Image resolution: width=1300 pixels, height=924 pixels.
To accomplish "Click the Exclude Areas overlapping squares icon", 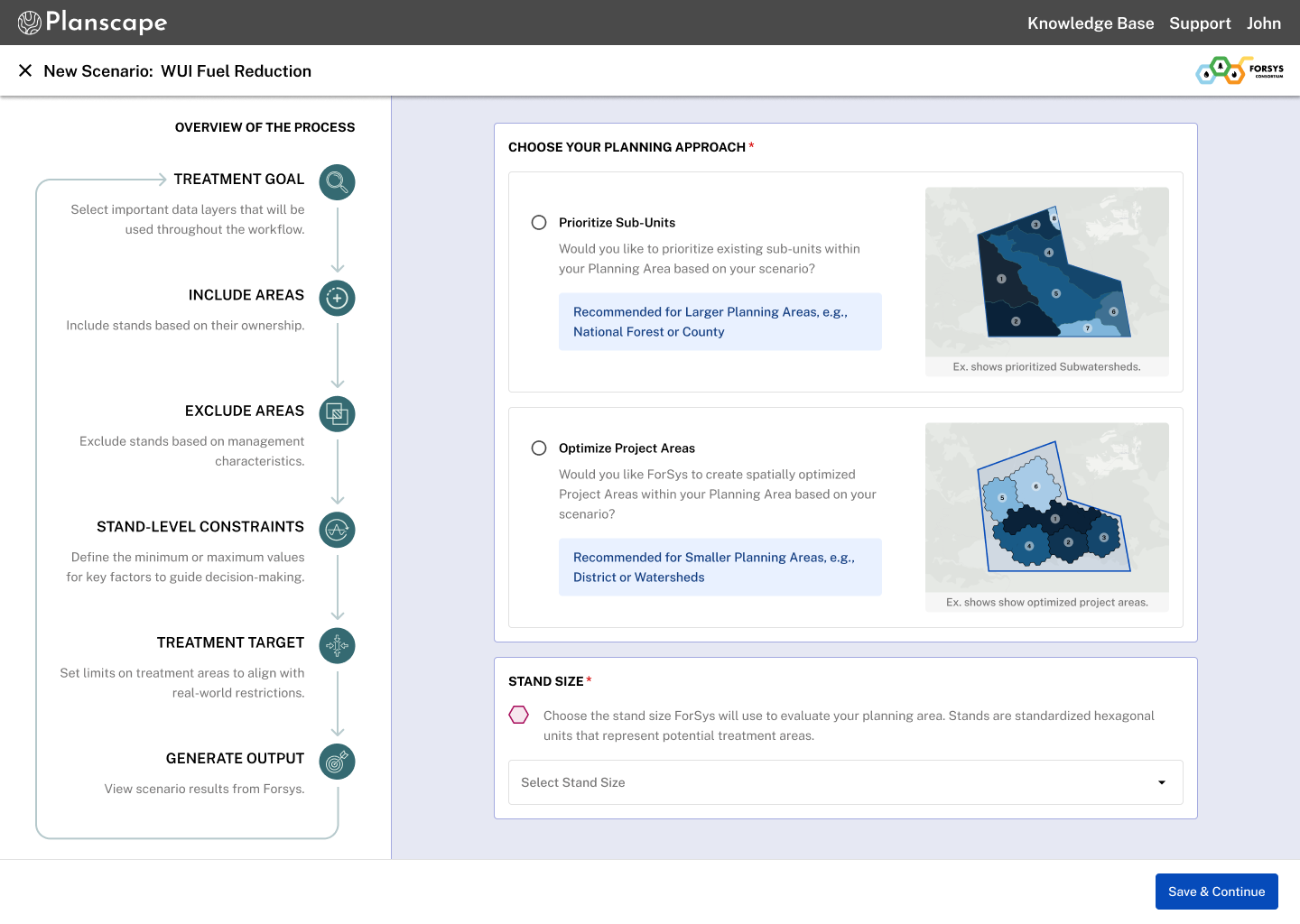I will point(337,414).
